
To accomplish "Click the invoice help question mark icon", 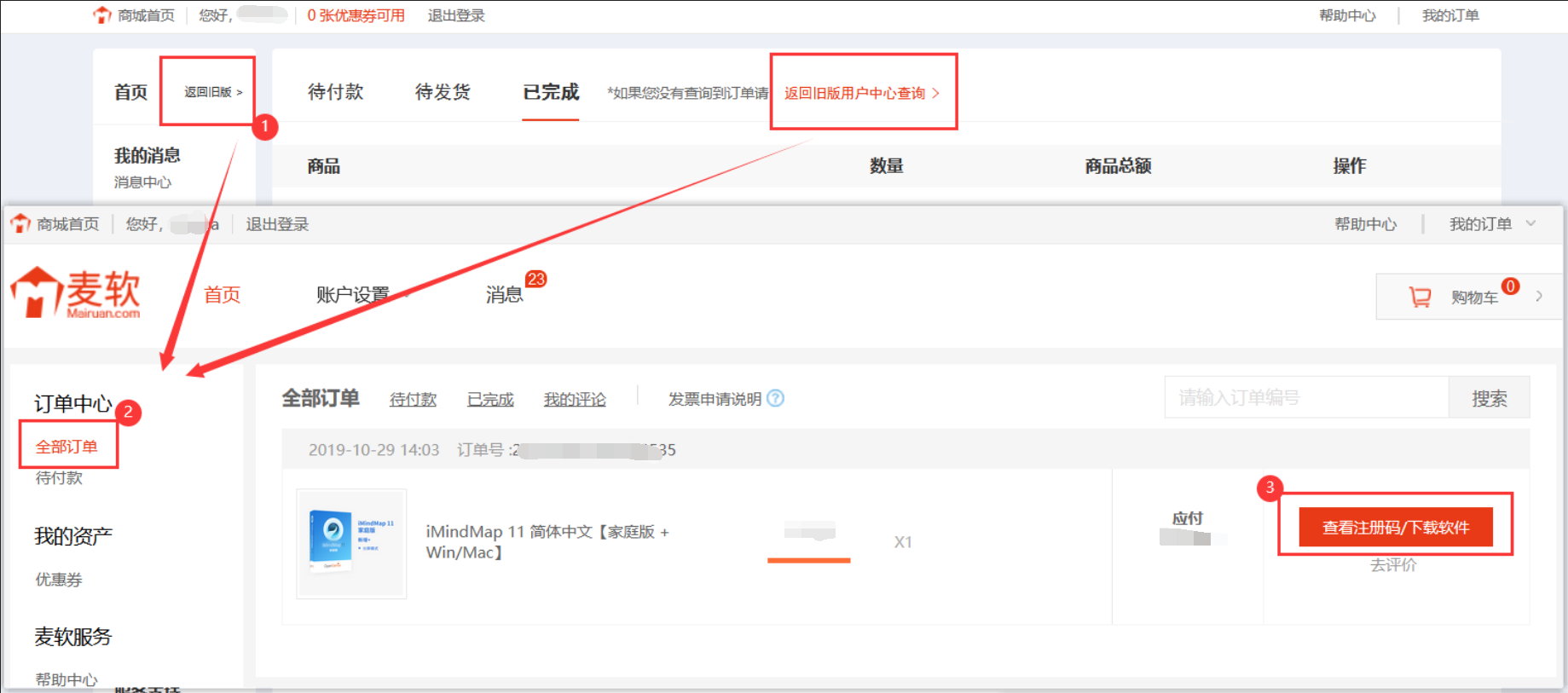I will coord(775,398).
